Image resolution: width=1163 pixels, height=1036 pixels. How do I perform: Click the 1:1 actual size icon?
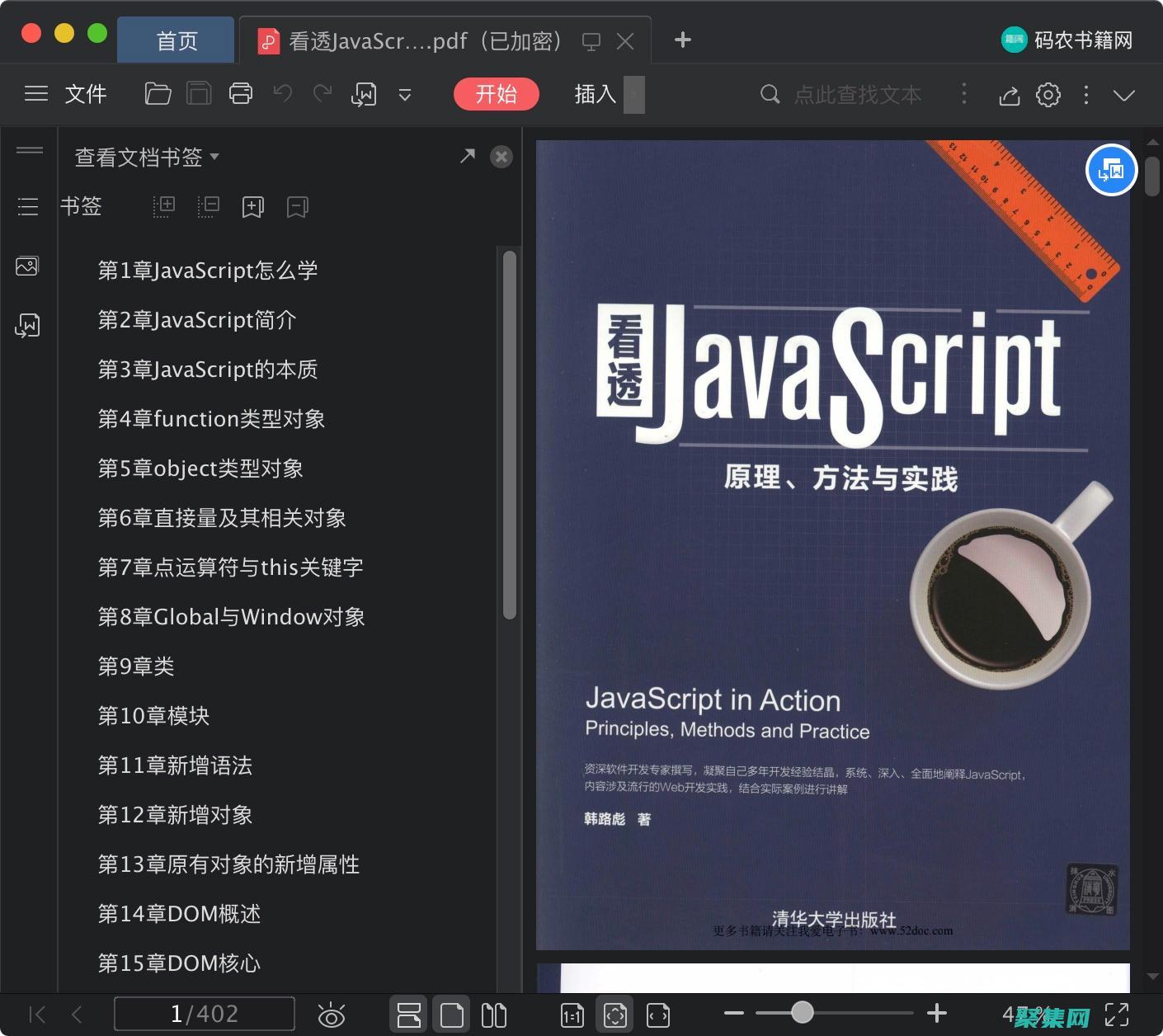pos(571,1014)
